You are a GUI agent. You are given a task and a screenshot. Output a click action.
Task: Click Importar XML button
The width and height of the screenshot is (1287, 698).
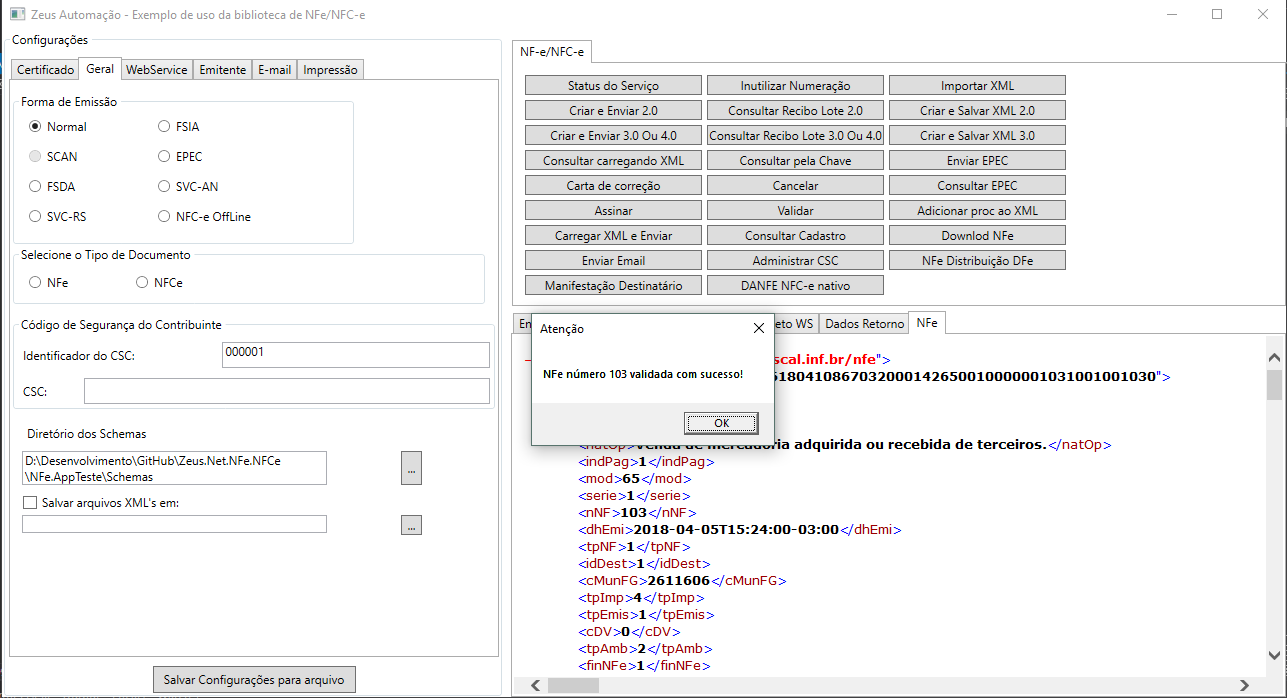pyautogui.click(x=977, y=86)
